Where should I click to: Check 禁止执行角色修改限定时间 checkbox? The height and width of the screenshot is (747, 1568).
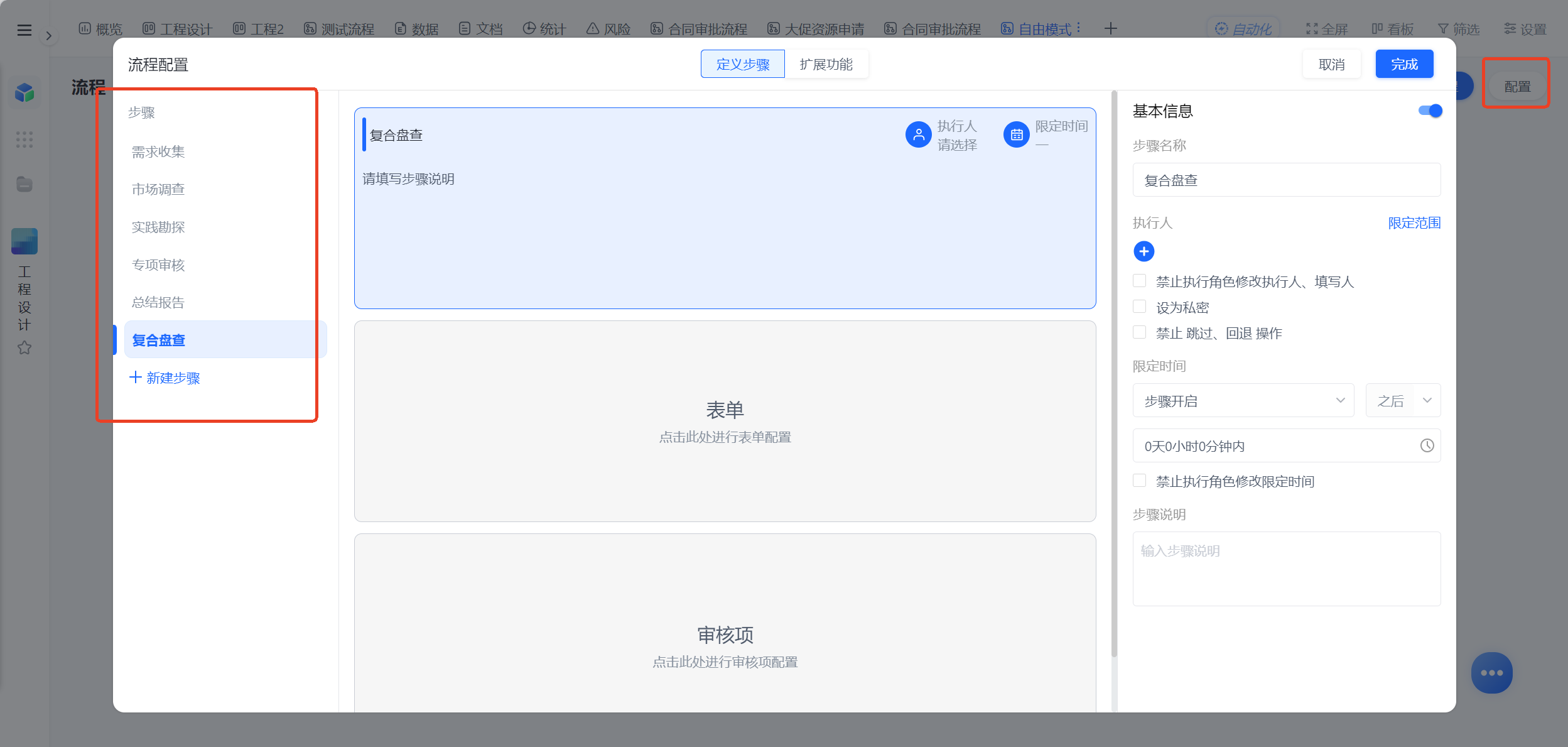coord(1139,480)
